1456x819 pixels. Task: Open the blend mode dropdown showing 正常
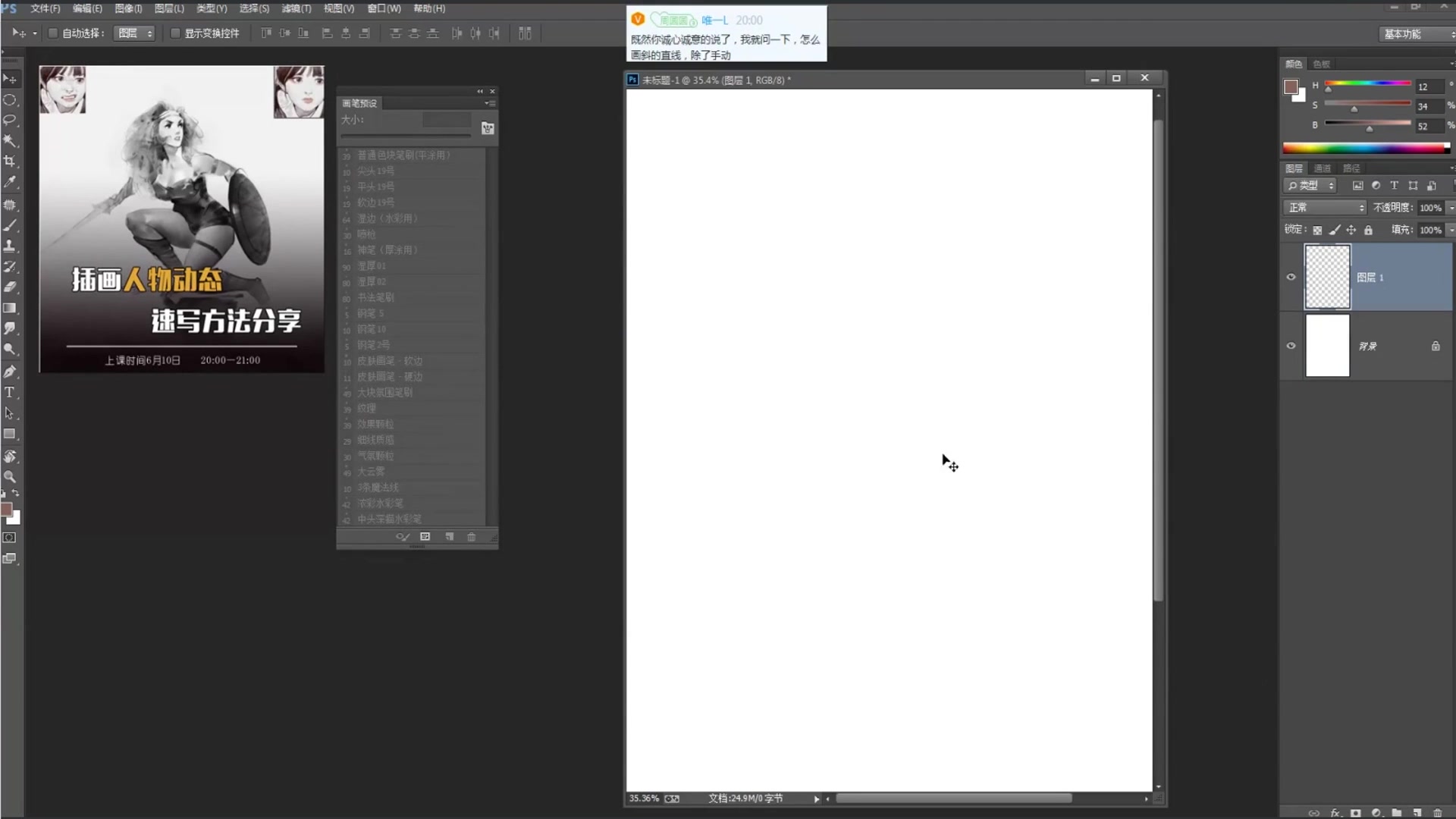[1323, 207]
